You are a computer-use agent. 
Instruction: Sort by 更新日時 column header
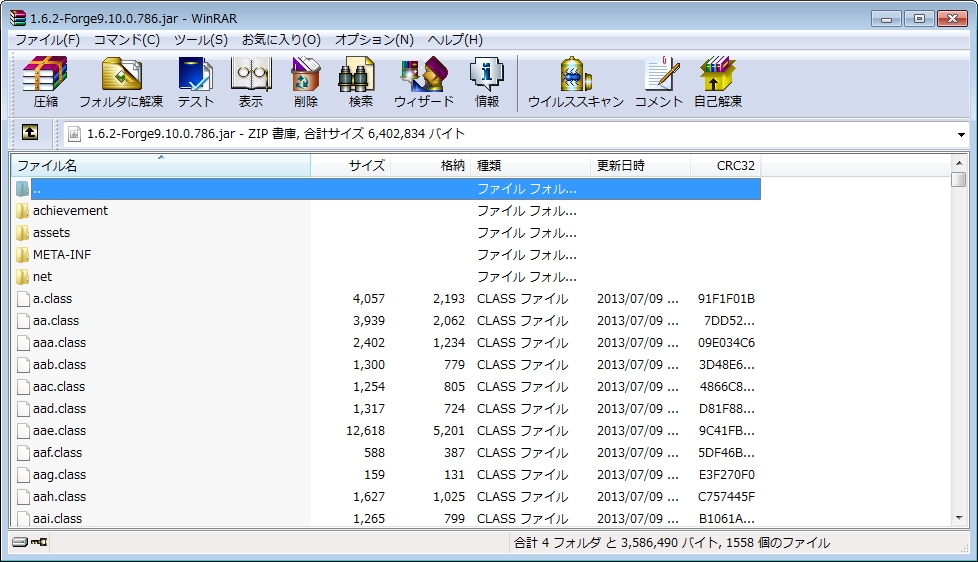pyautogui.click(x=641, y=165)
